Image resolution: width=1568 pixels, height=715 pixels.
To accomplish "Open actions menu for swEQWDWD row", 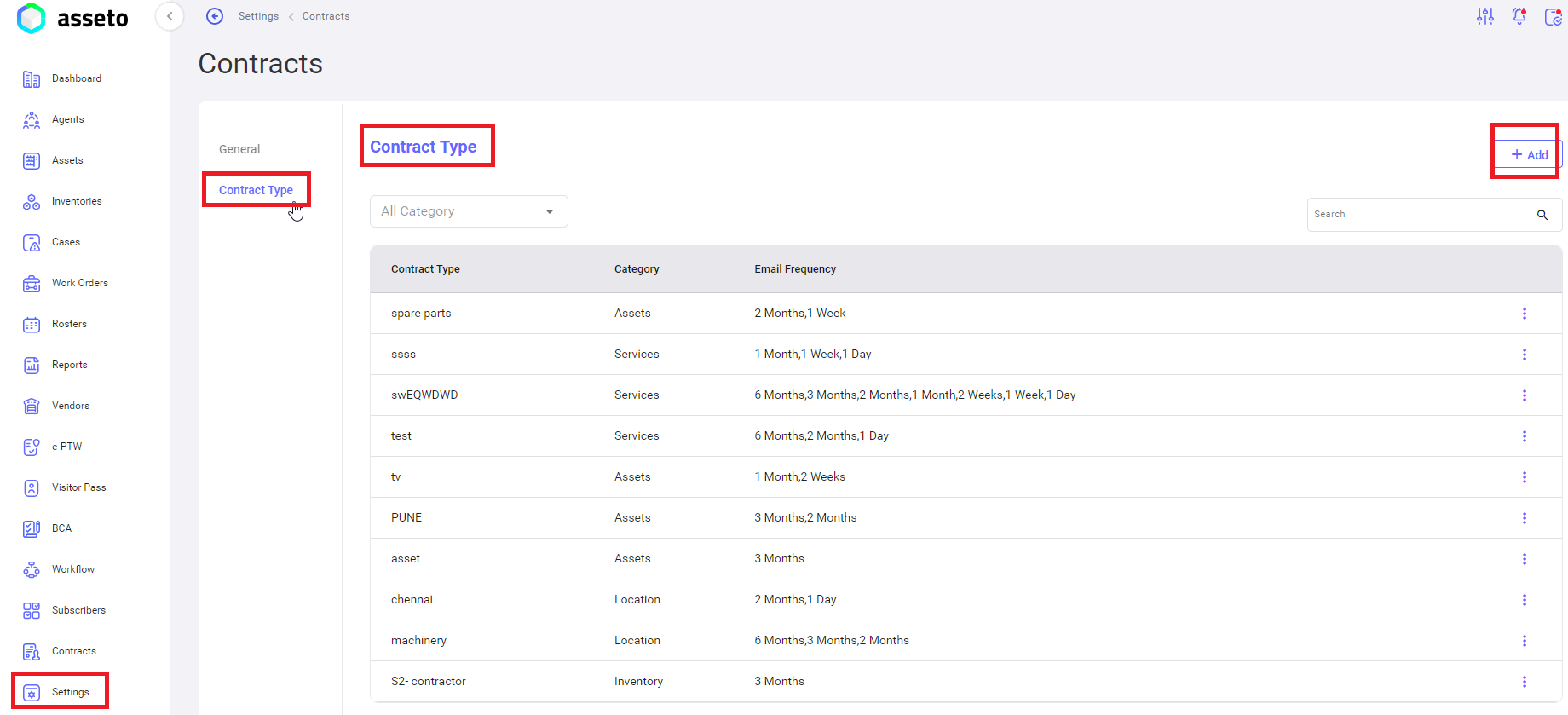I will click(x=1525, y=395).
